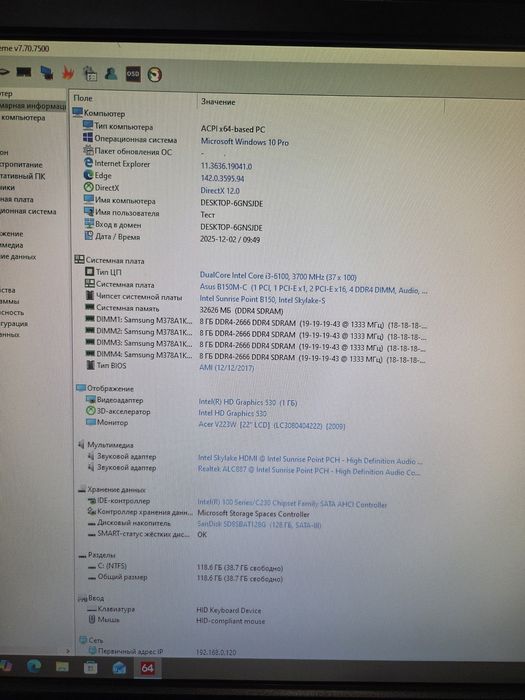
Task: Click the DIMM1 memory module icon
Action: (x=90, y=319)
